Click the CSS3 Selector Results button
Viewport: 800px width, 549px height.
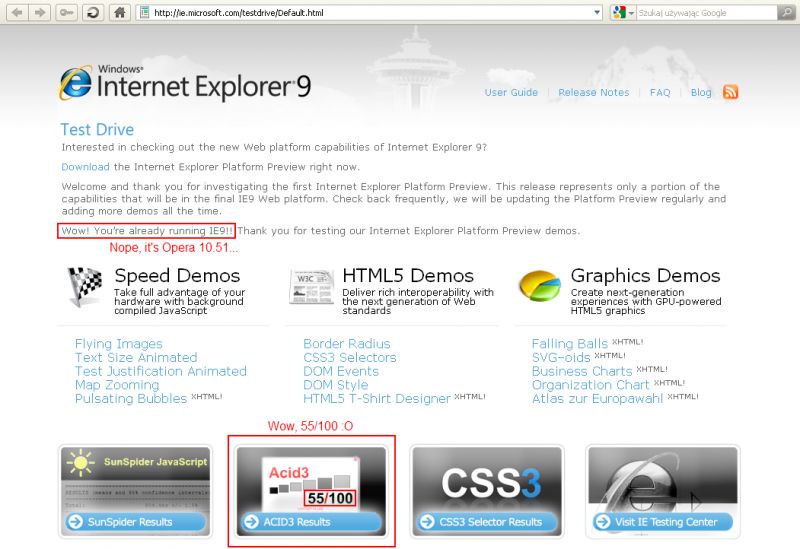pyautogui.click(x=487, y=522)
